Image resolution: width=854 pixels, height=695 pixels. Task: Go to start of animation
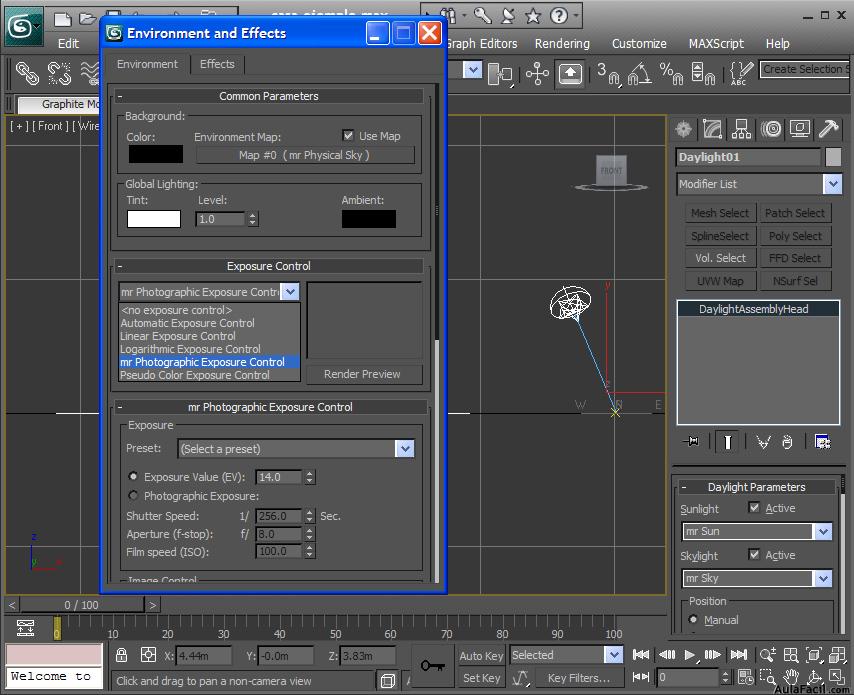640,654
